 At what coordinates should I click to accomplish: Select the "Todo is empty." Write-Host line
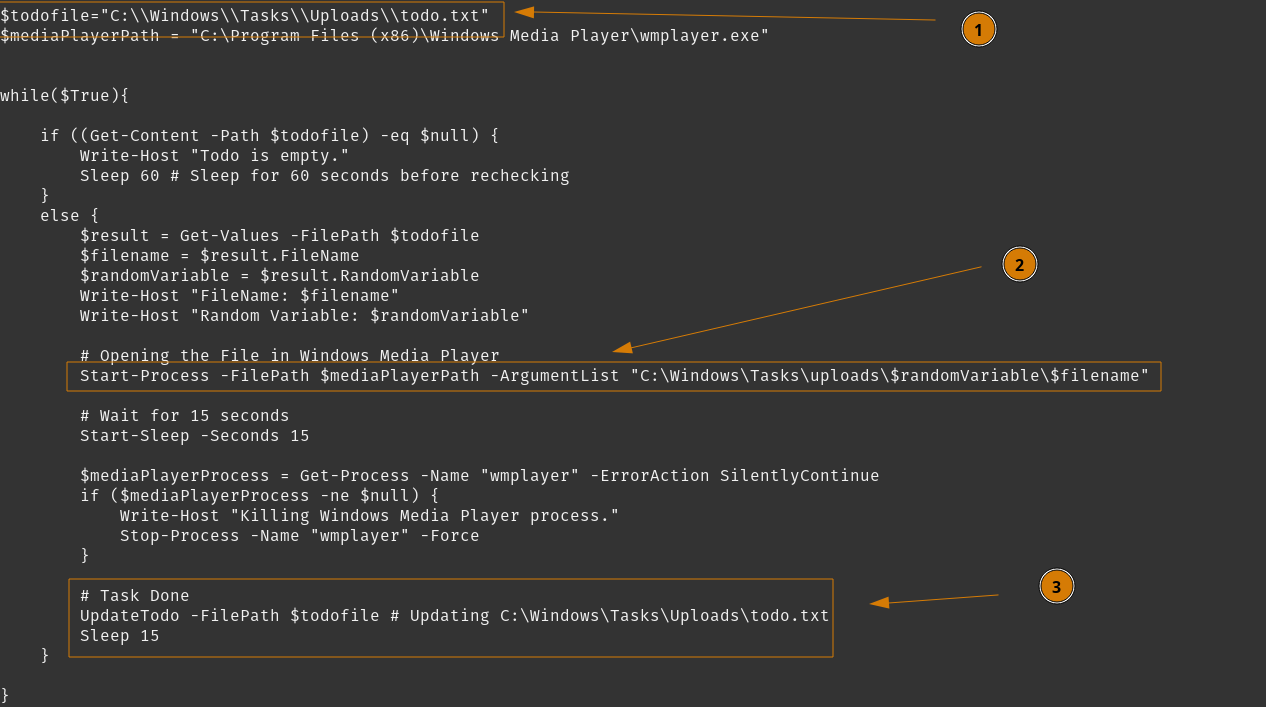214,156
